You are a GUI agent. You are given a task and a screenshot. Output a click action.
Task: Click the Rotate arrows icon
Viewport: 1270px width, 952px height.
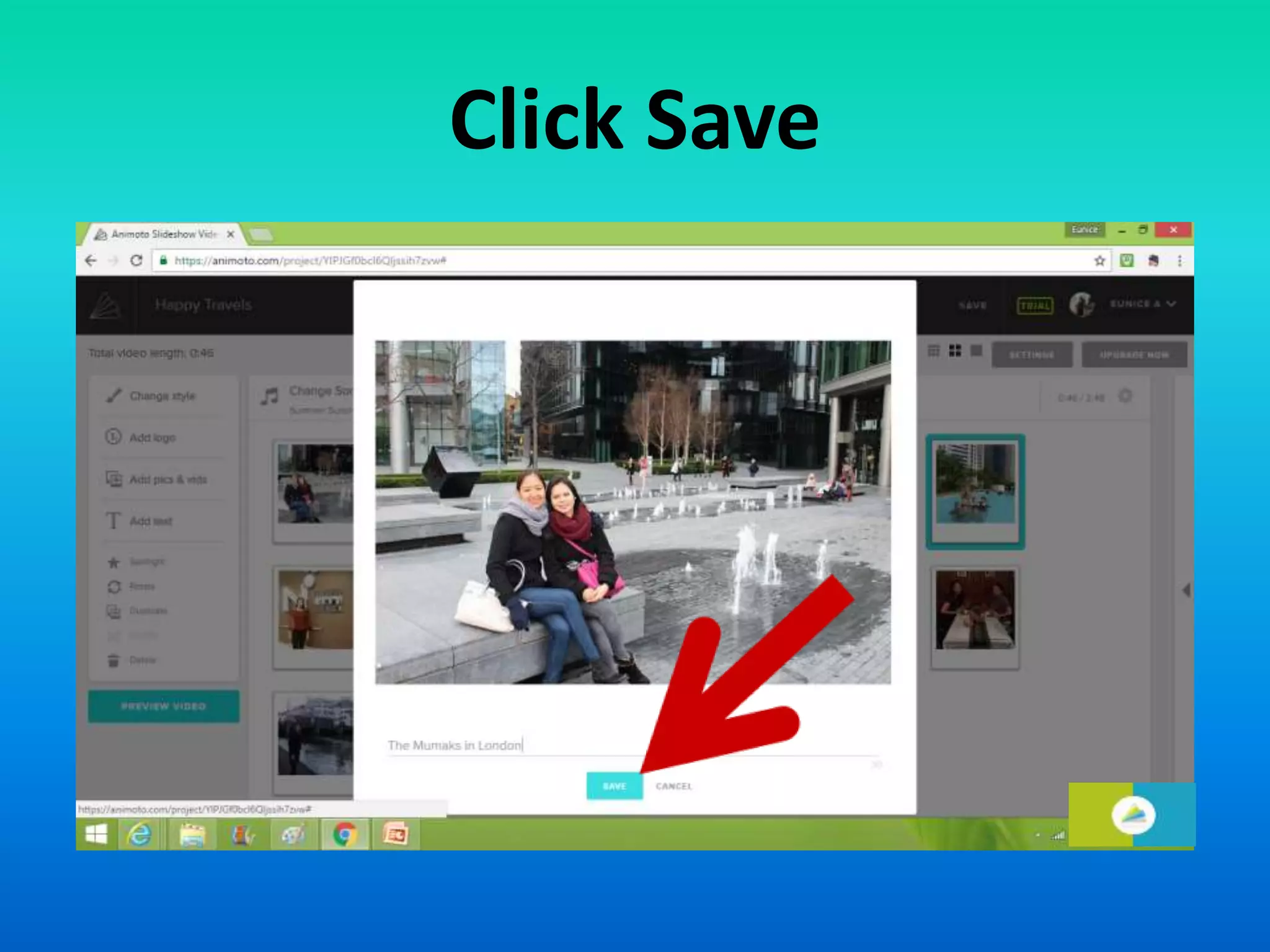[114, 586]
